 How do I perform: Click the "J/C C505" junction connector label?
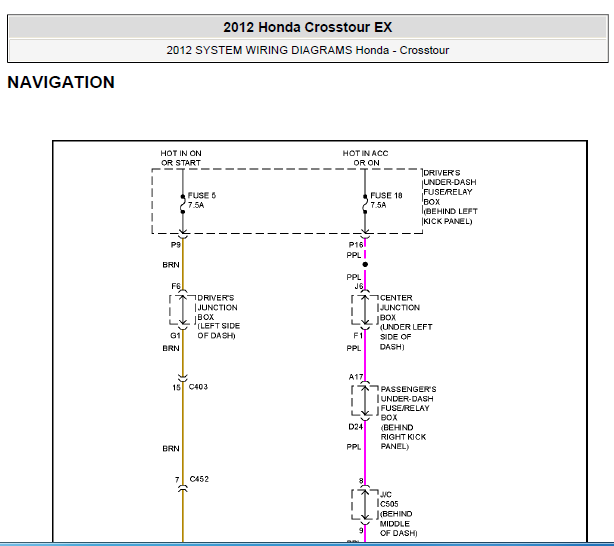[x=389, y=499]
